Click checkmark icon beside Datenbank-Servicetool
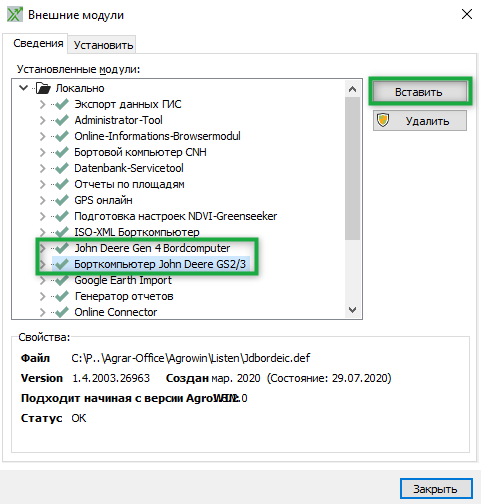481x504 pixels. tap(62, 168)
